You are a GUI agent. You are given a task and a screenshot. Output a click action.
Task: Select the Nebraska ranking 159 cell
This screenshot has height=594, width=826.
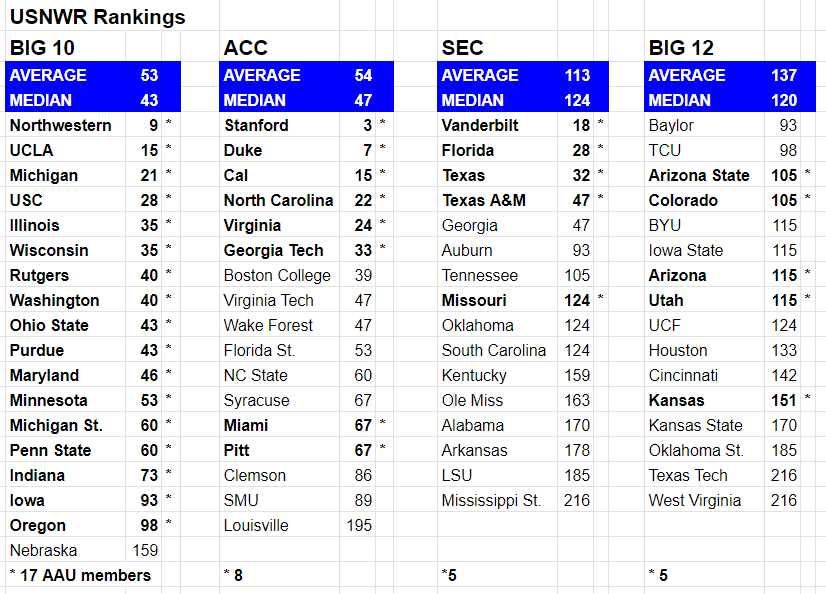click(x=145, y=550)
